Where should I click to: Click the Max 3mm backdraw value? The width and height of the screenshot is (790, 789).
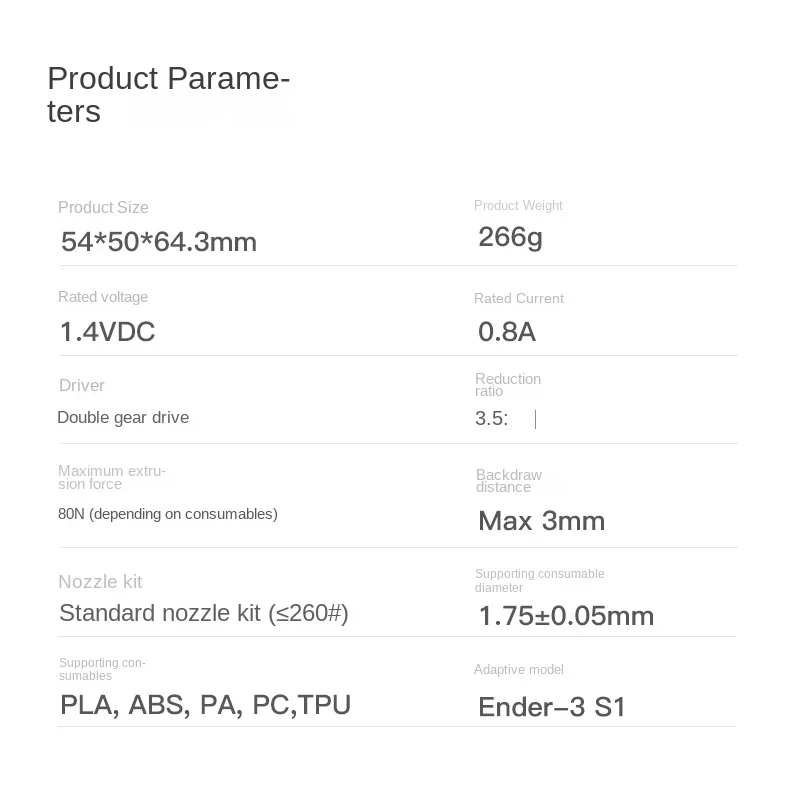coord(542,520)
